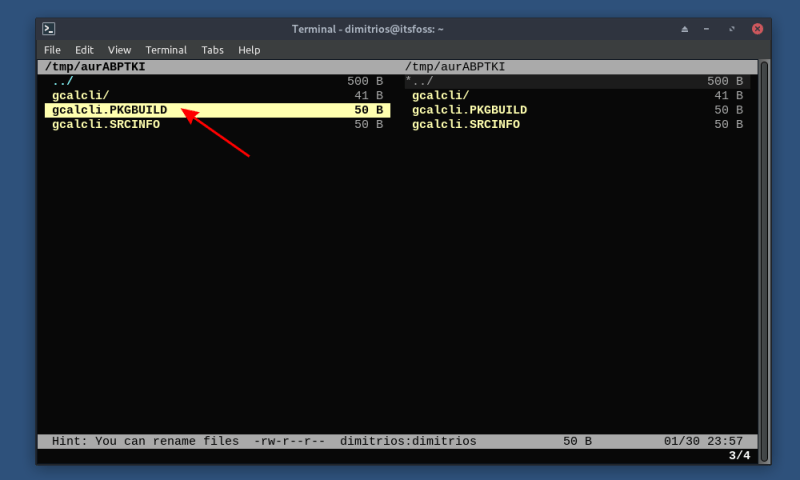
Task: Select gcalcli.PKGBUILD in the left pane
Action: pos(217,110)
